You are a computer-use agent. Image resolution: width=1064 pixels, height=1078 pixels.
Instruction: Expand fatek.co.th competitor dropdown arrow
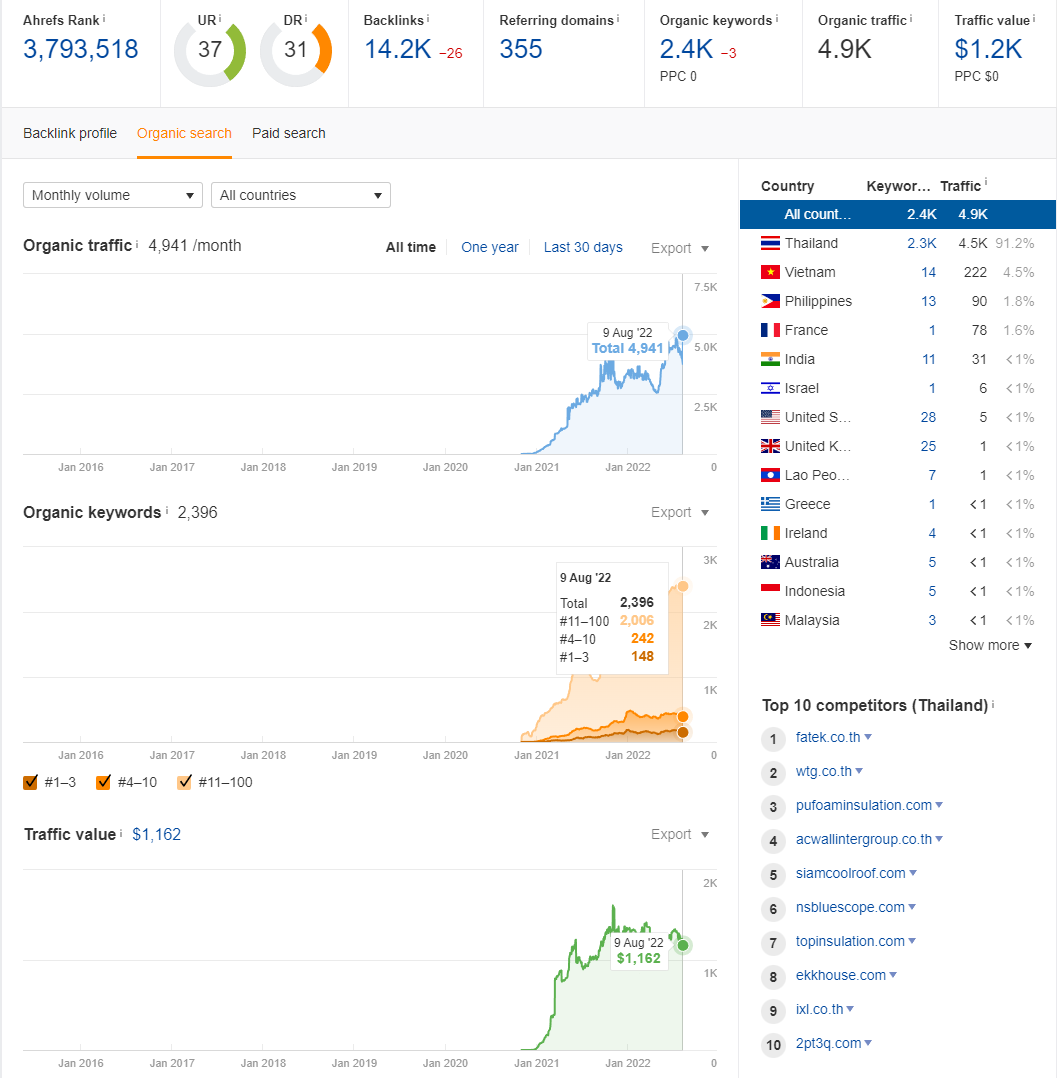868,737
